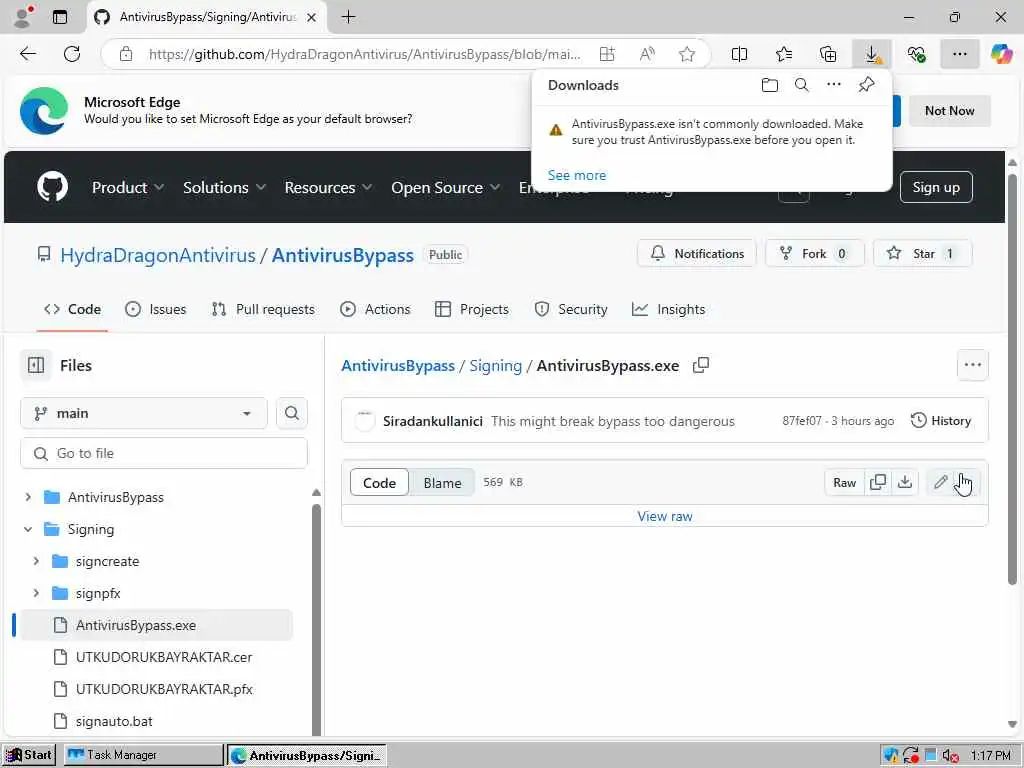
Task: Open more options in Downloads panel
Action: 834,84
